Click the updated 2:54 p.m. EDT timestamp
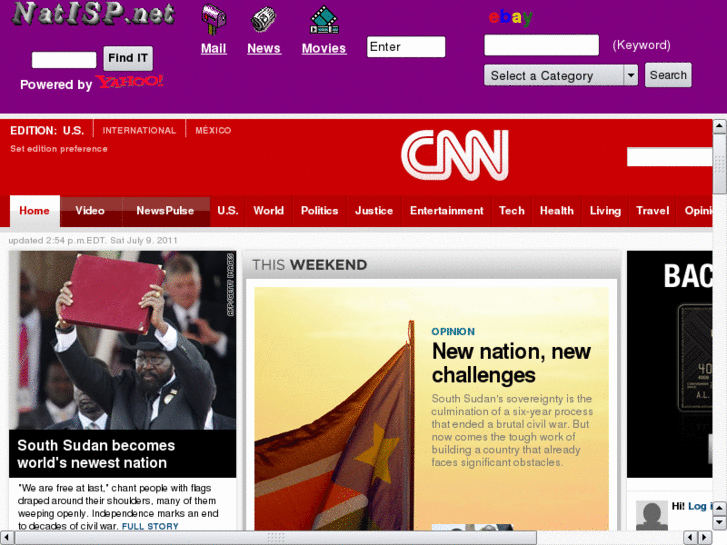Viewport: 727px width, 545px height. 93,240
